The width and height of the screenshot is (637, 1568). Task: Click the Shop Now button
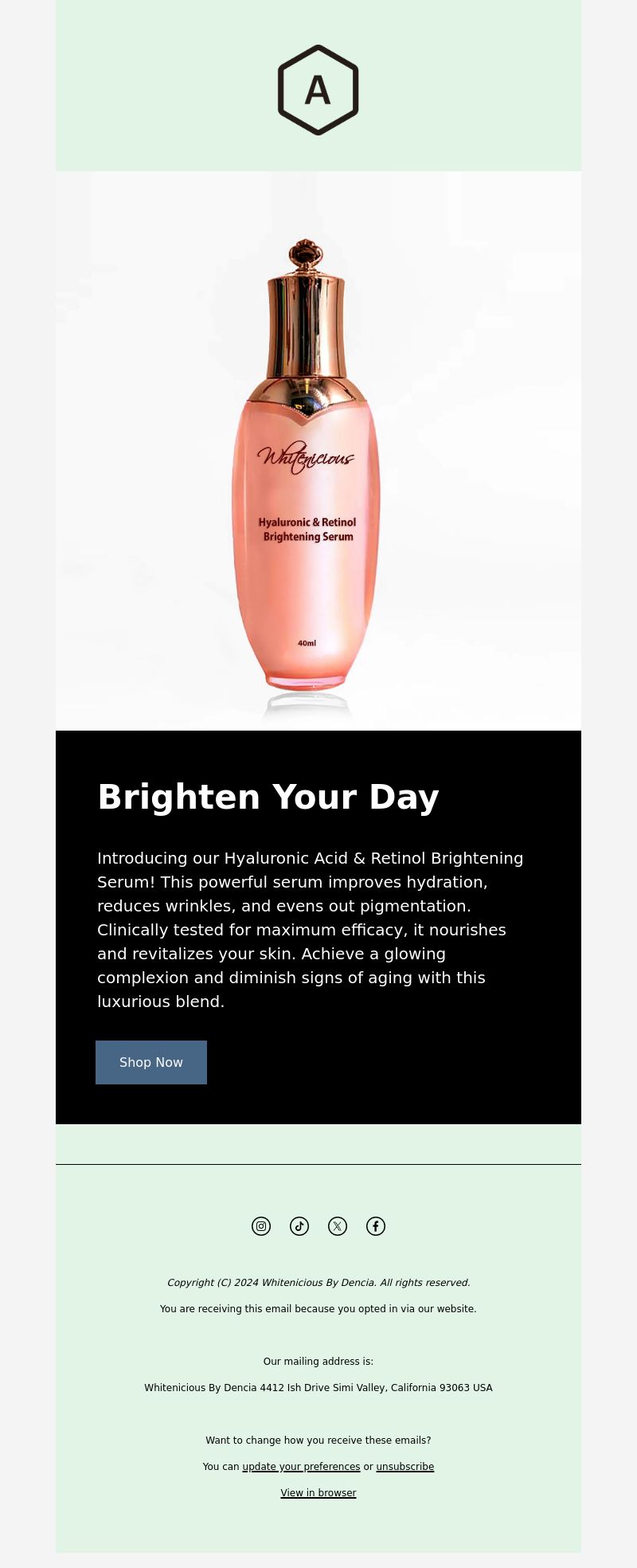[x=151, y=1062]
